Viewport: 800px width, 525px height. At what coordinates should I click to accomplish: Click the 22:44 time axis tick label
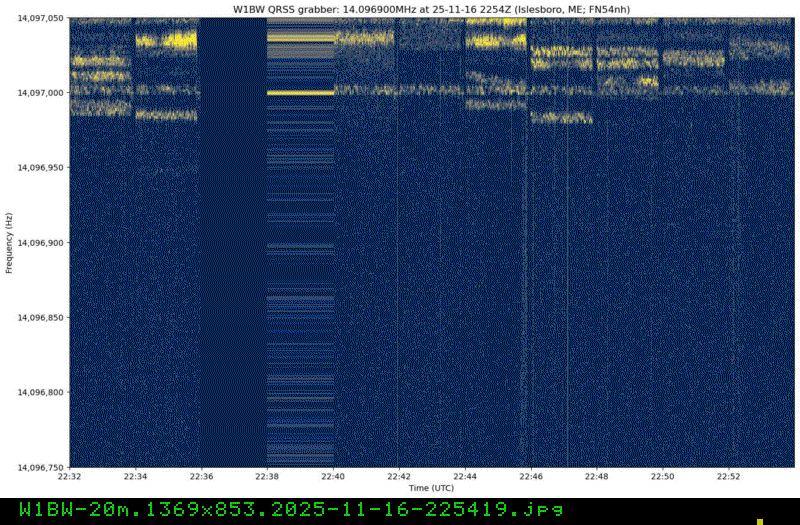click(x=465, y=478)
